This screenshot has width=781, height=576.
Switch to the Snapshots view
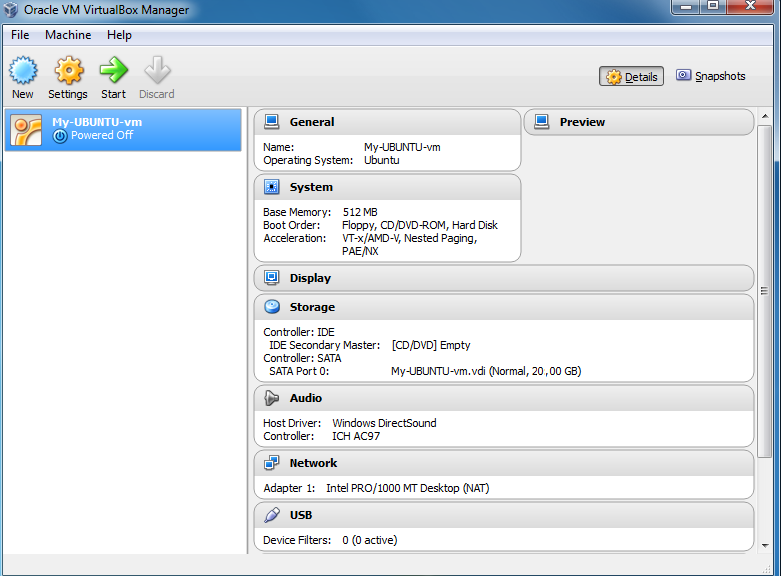711,76
